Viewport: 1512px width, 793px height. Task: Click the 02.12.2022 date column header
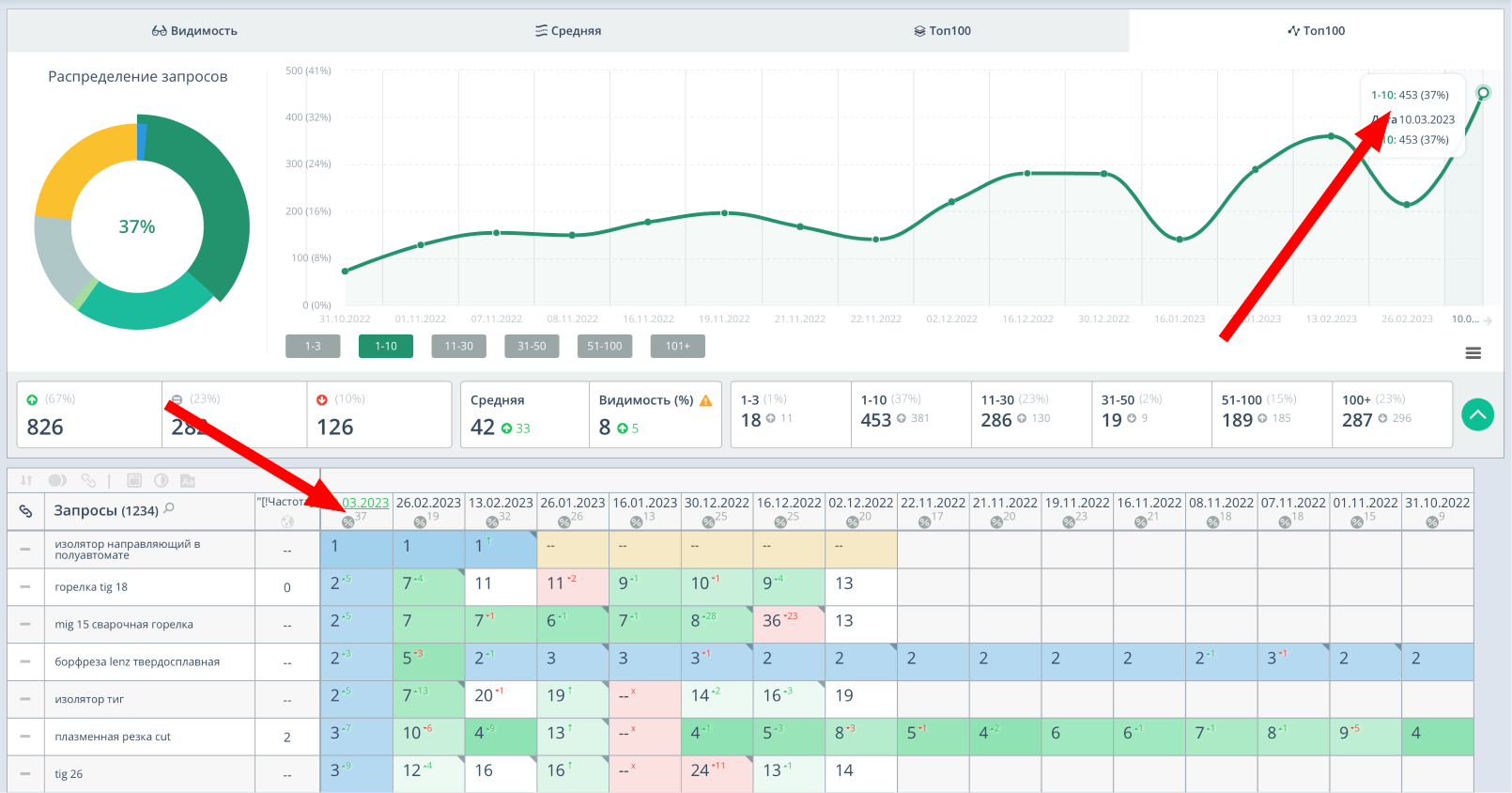coord(861,503)
